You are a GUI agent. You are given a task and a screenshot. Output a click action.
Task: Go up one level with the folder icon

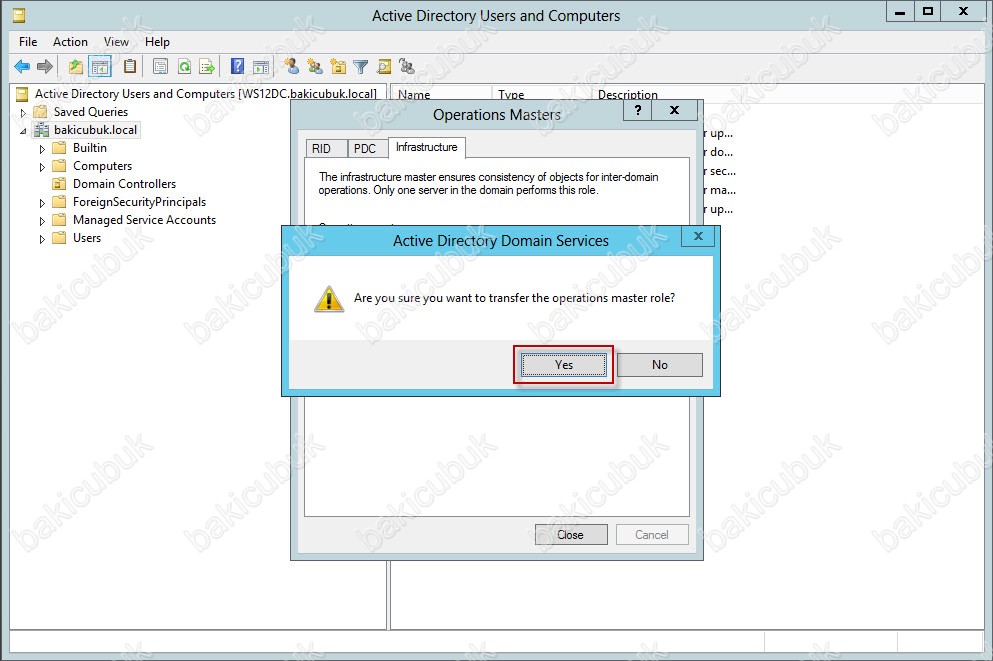coord(76,66)
